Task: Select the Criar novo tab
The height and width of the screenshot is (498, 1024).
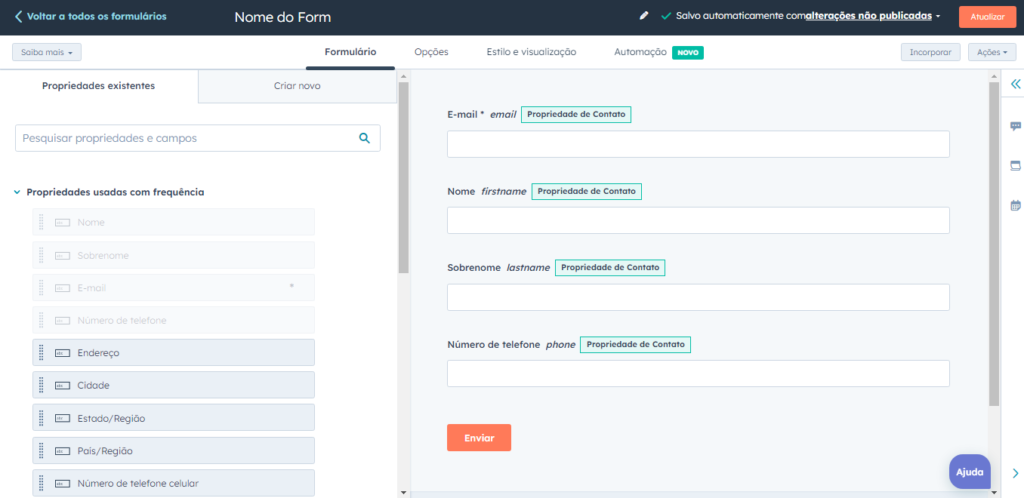Action: pos(297,86)
